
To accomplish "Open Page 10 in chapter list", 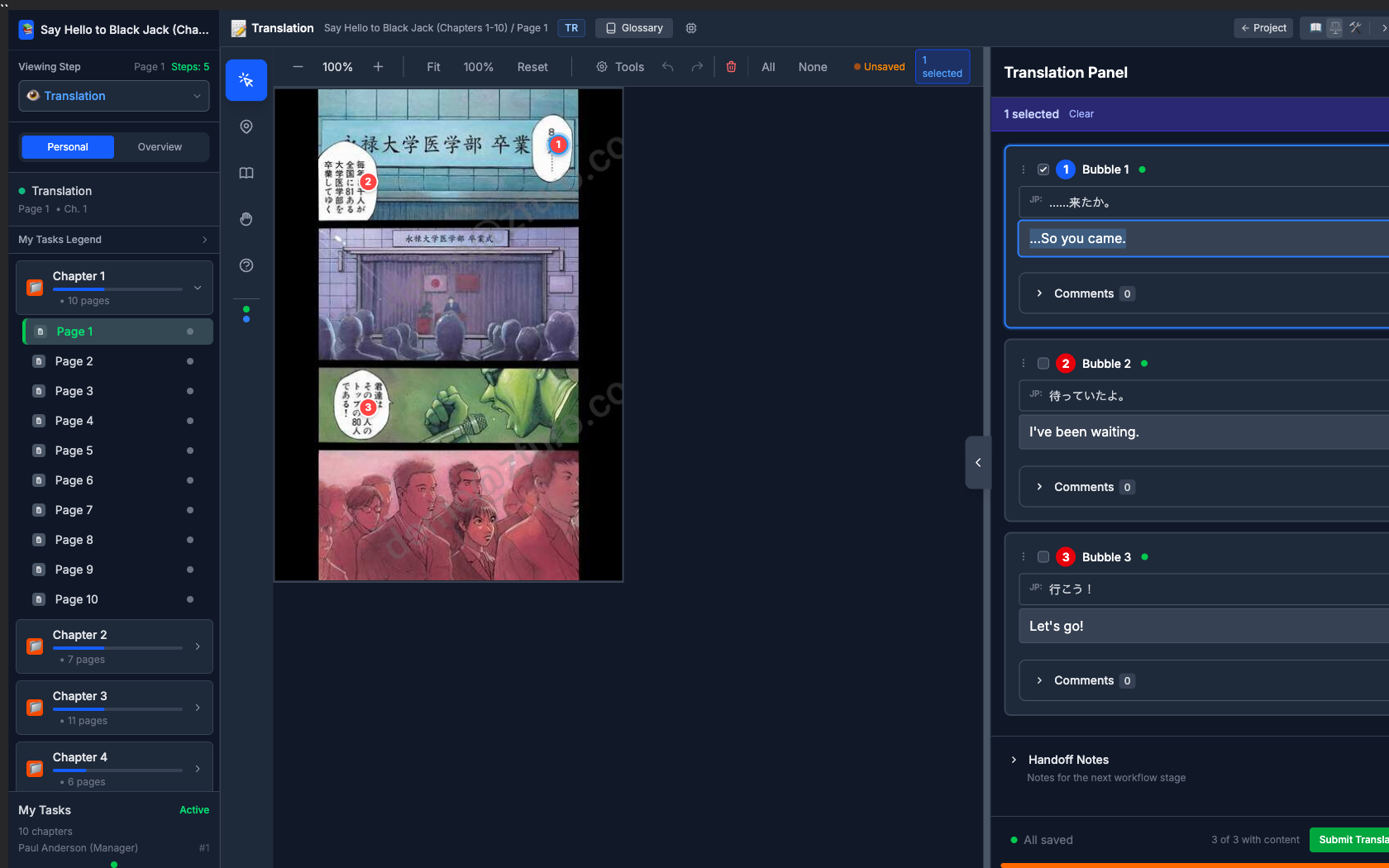I will click(x=117, y=599).
